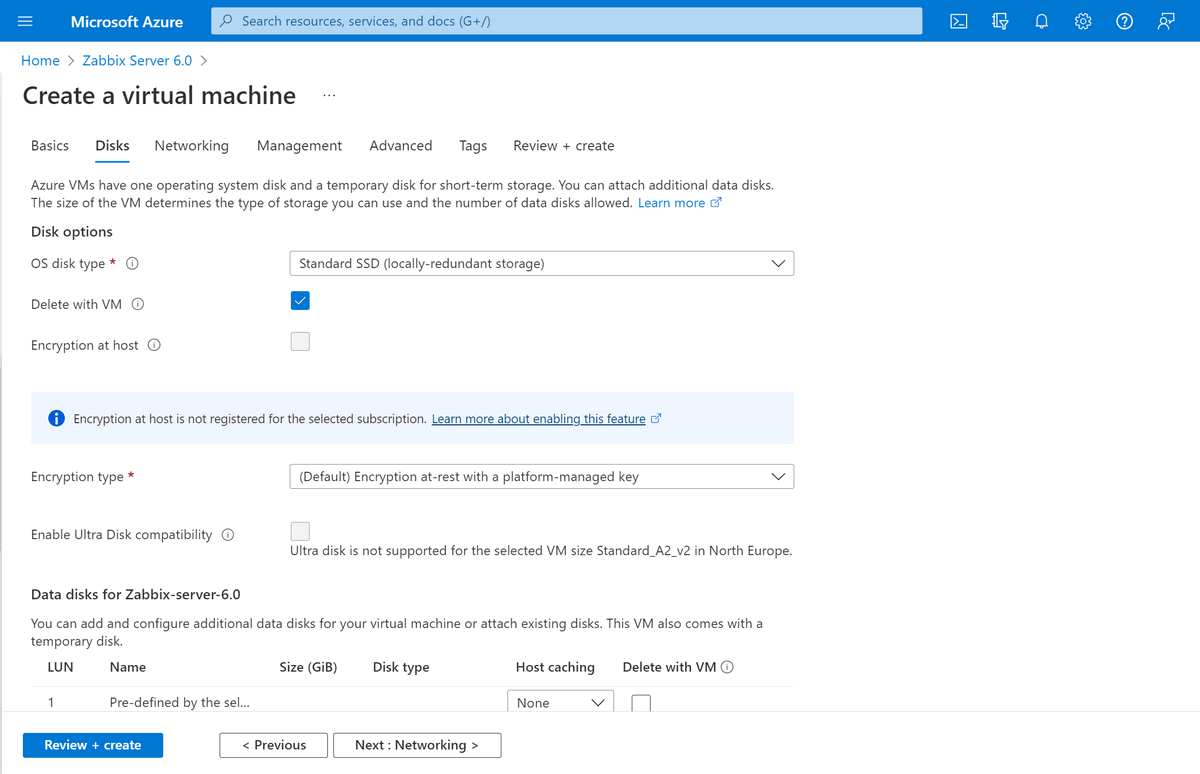Viewport: 1200px width, 774px height.
Task: Open the Advanced tab
Action: pyautogui.click(x=401, y=146)
